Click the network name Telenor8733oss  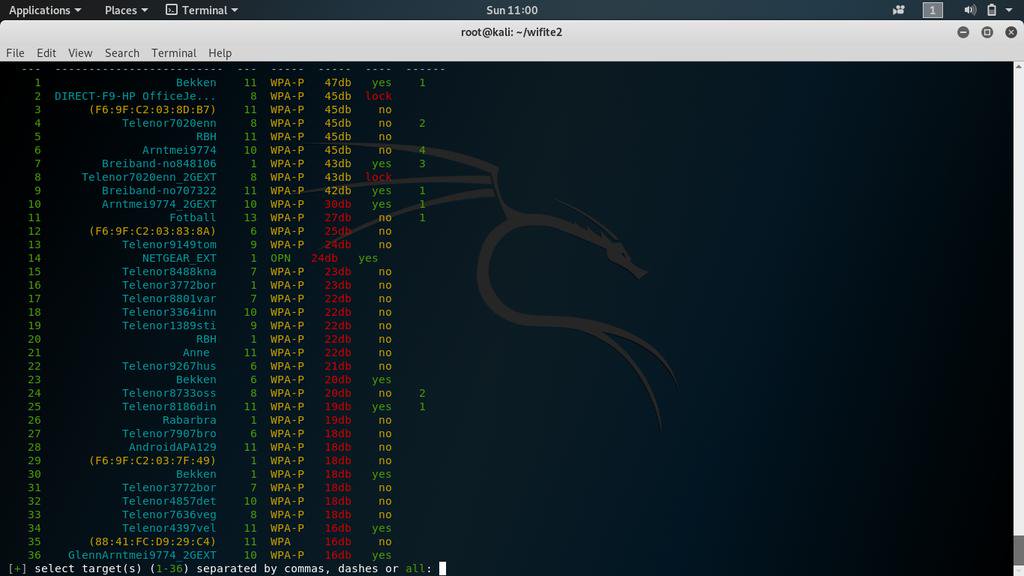168,393
